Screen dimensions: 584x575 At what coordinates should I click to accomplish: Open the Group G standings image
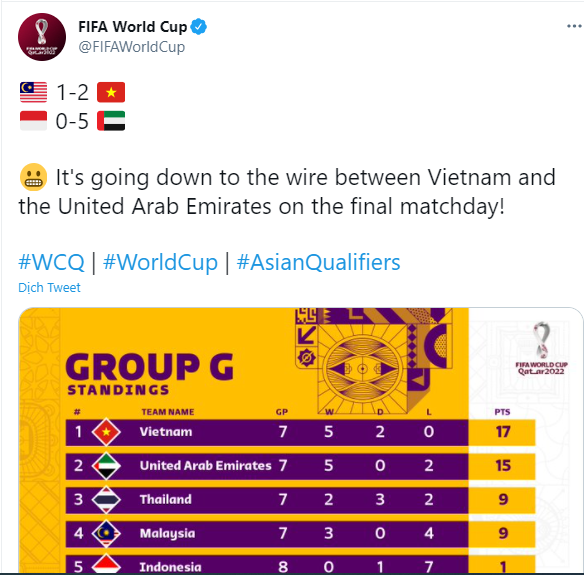point(301,440)
